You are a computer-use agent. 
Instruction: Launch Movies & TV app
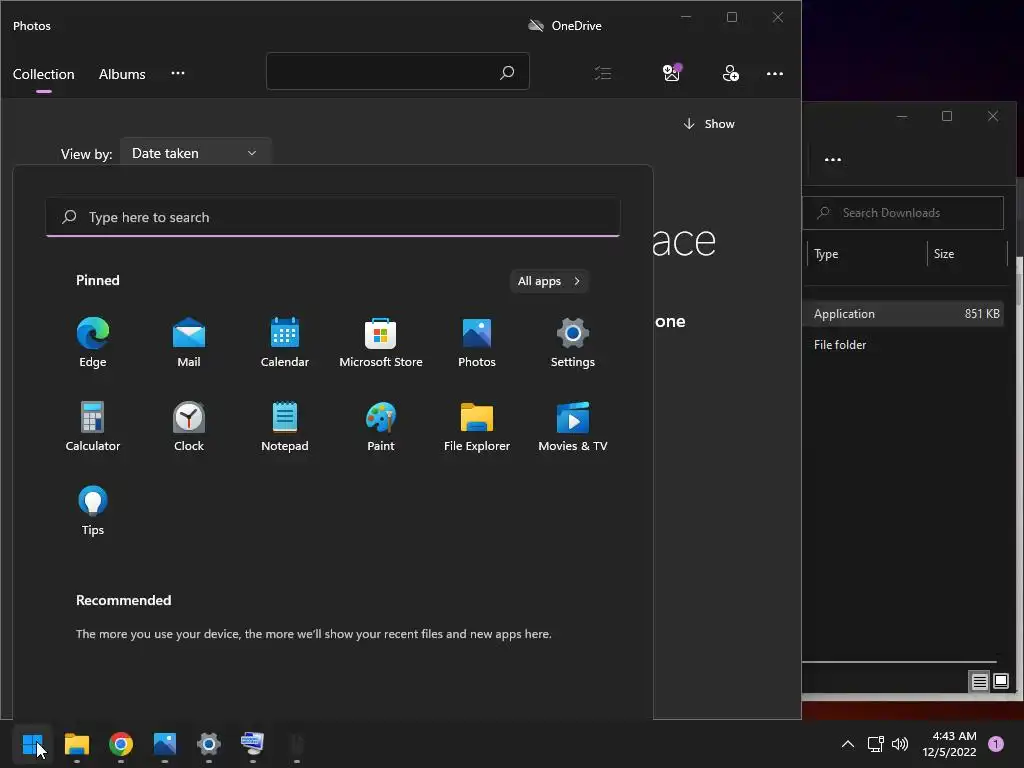pyautogui.click(x=573, y=427)
